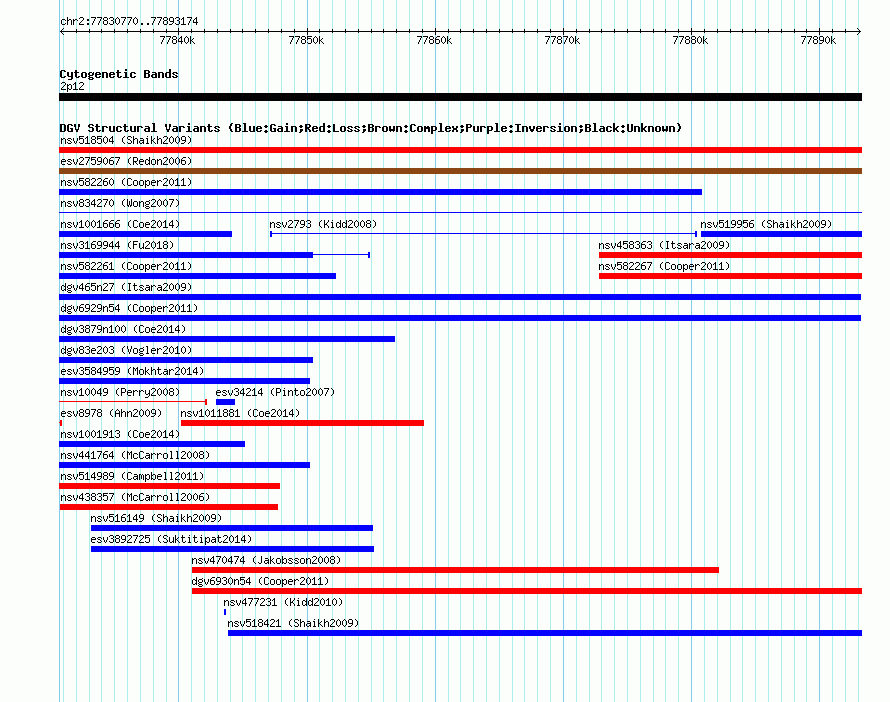
Task: Click the nsv518504 (Shaikh2009) variant label
Action: coord(126,140)
